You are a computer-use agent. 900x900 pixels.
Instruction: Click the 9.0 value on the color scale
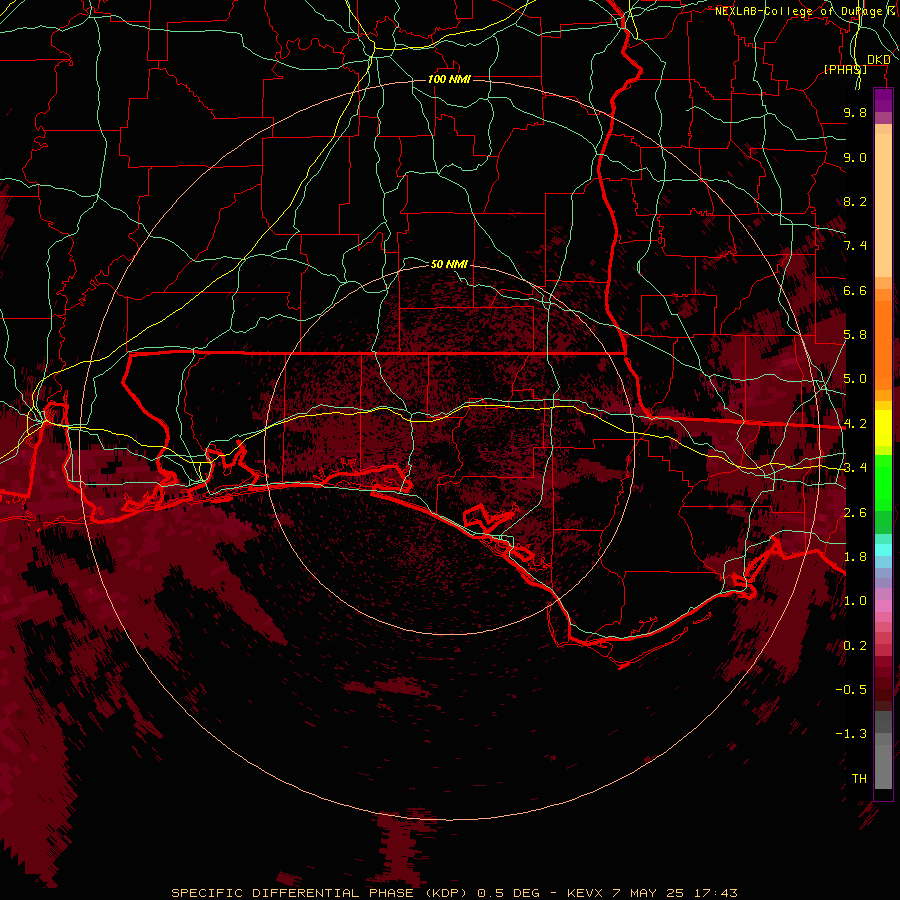tap(855, 157)
